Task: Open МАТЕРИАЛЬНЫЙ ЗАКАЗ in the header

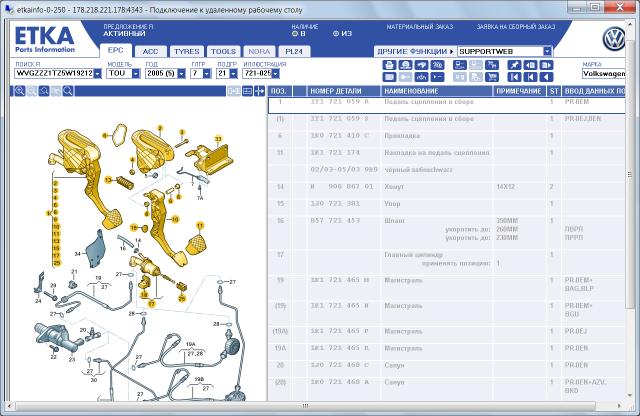Action: [x=420, y=27]
